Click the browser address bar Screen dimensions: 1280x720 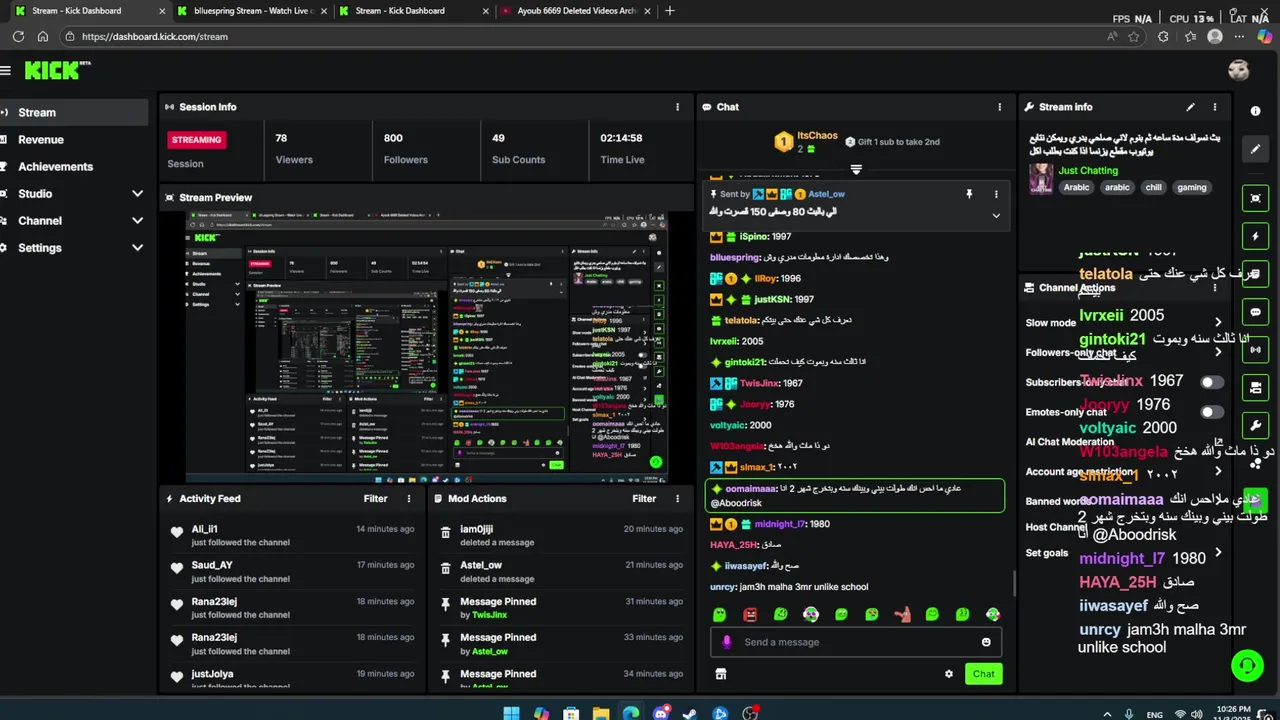(x=590, y=36)
